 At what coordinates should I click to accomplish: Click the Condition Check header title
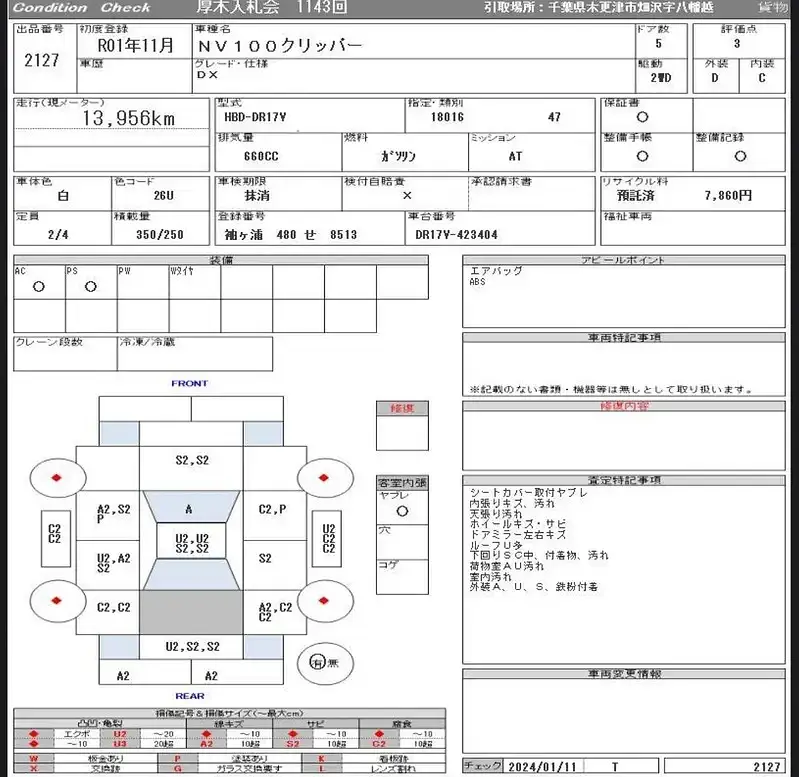coord(81,8)
